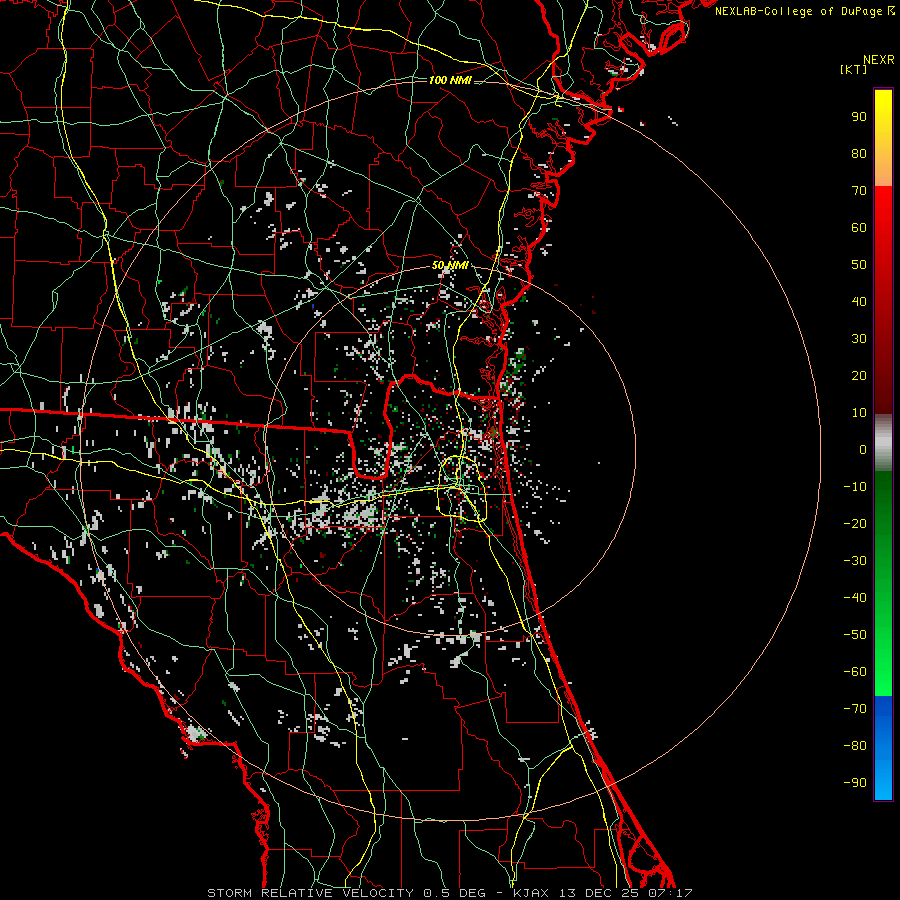Click the NEXR label above color scale
The image size is (900, 900).
click(878, 60)
